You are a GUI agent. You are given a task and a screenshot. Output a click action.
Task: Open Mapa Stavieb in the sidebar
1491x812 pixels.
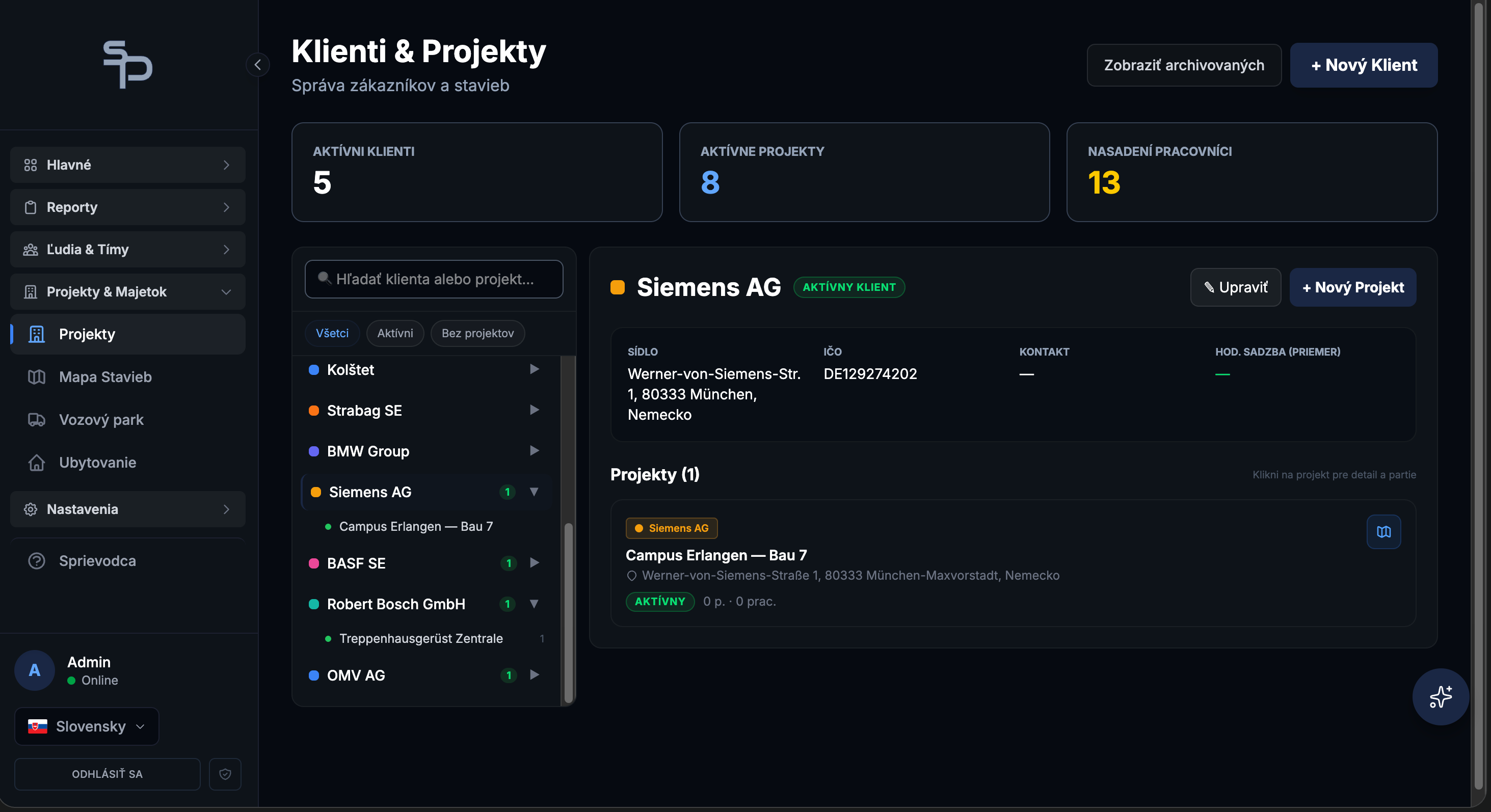(x=128, y=377)
